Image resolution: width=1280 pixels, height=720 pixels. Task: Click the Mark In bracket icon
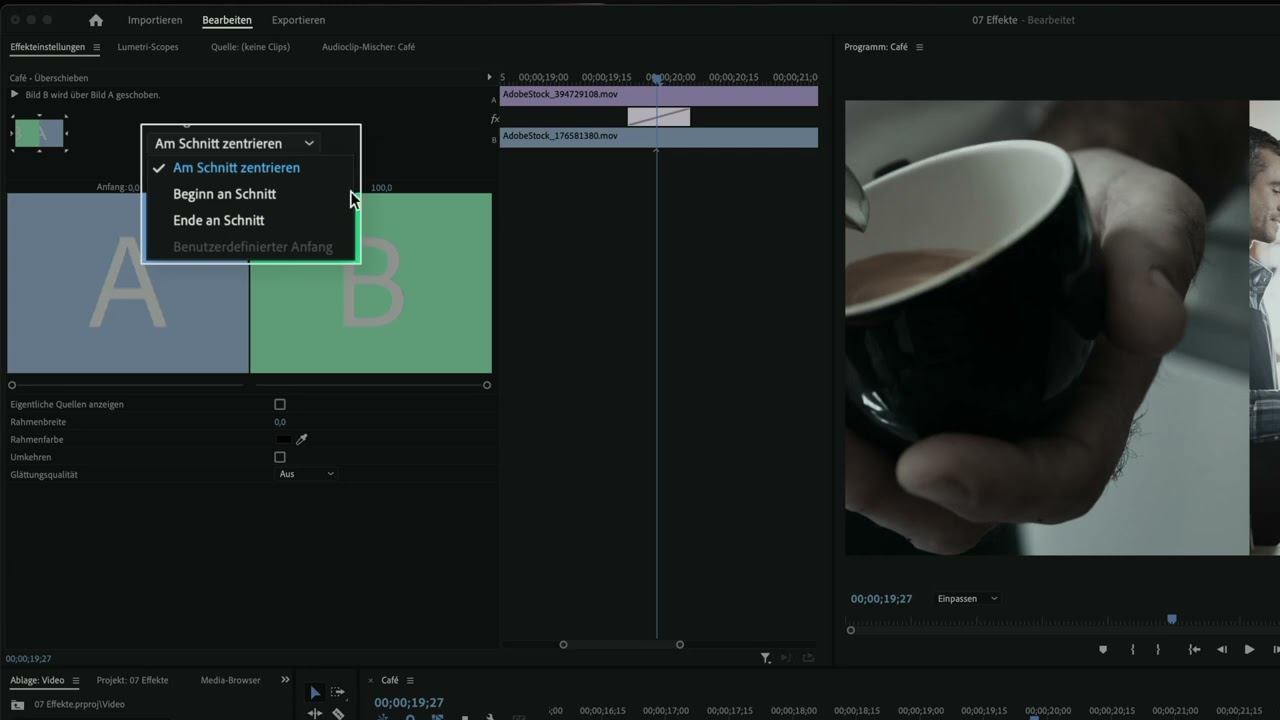(1132, 649)
